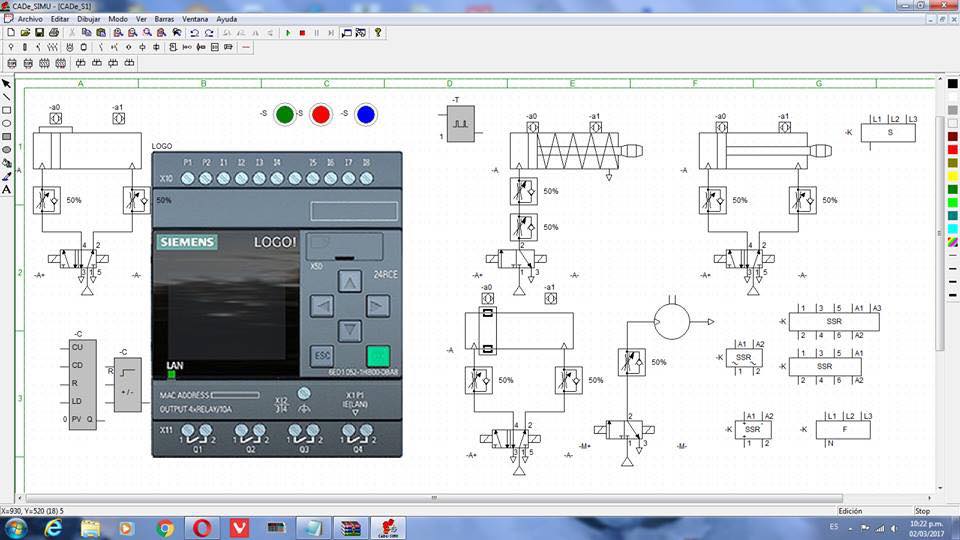Open Google Chrome from the taskbar
Screen dimensions: 960x540
[x=165, y=528]
